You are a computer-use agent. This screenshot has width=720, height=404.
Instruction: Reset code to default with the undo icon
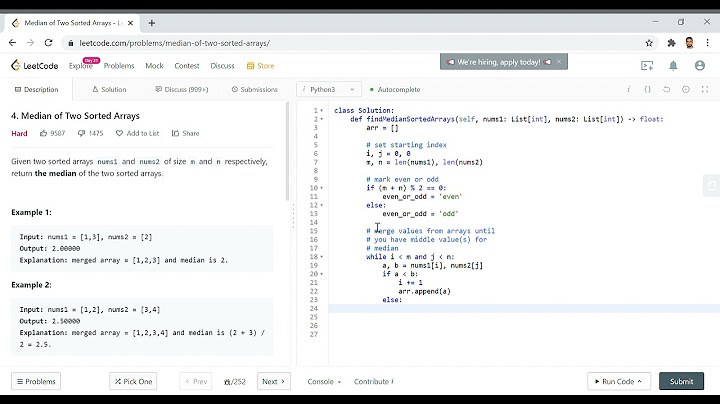666,90
